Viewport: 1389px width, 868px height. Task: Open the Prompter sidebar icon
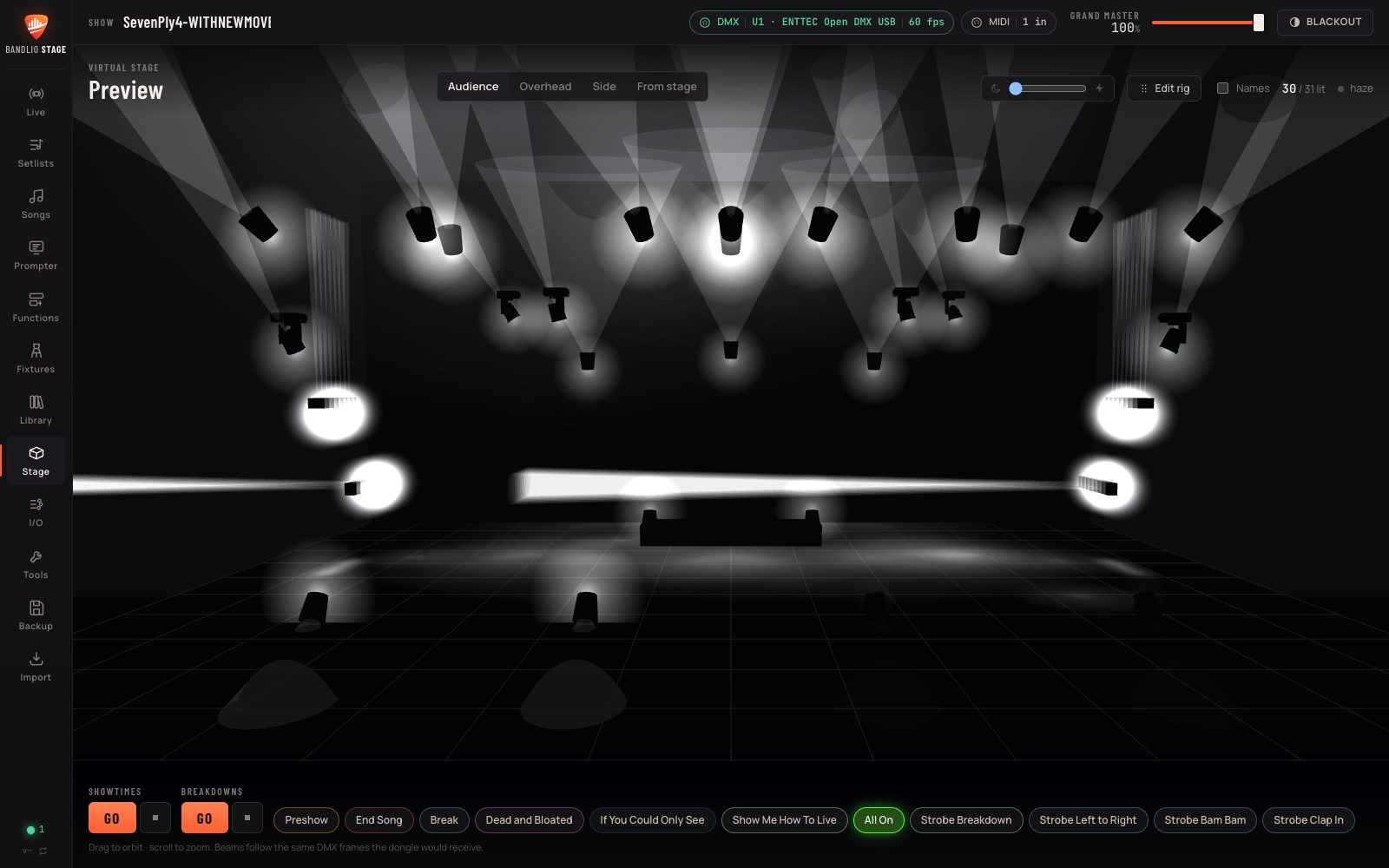pyautogui.click(x=36, y=255)
